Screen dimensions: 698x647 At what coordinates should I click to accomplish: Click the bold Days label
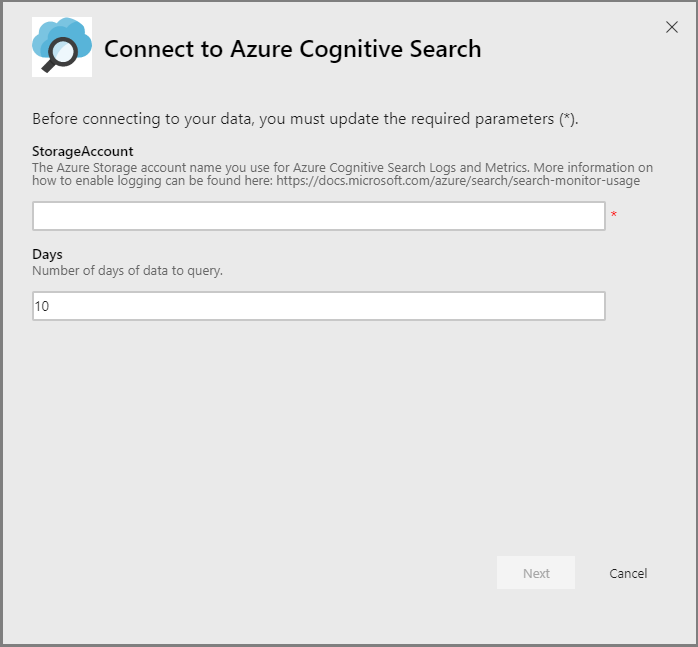47,254
